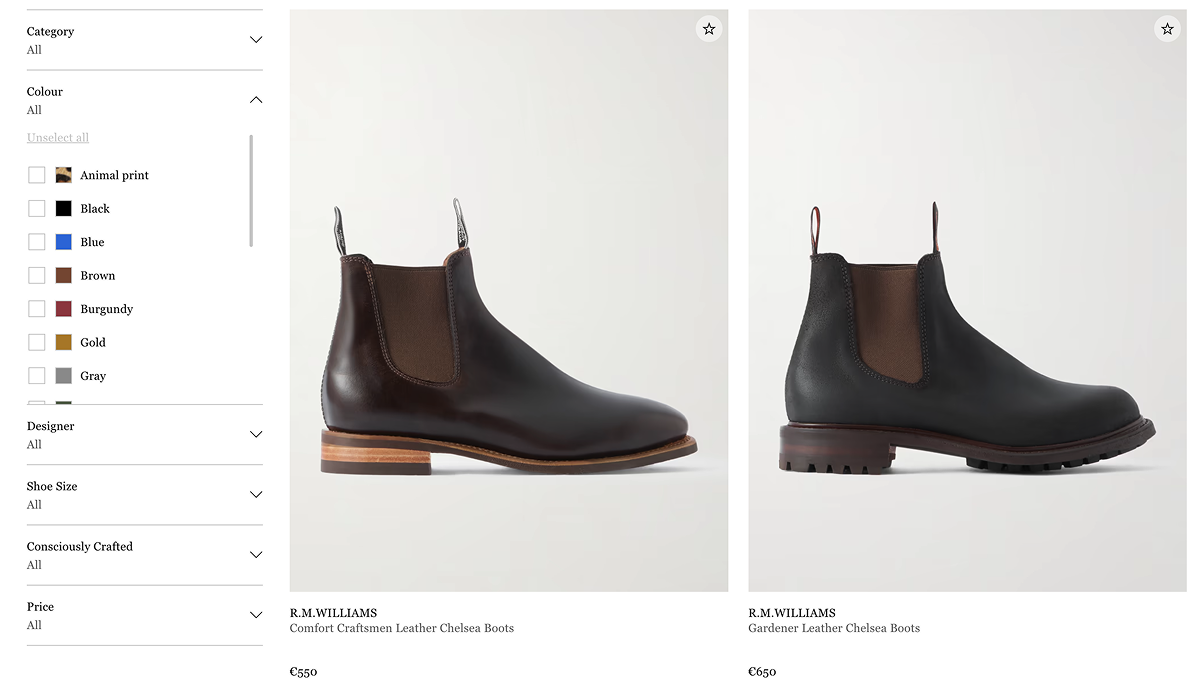Check the Black colour filter checkbox
This screenshot has height=690, width=1200.
(x=37, y=208)
